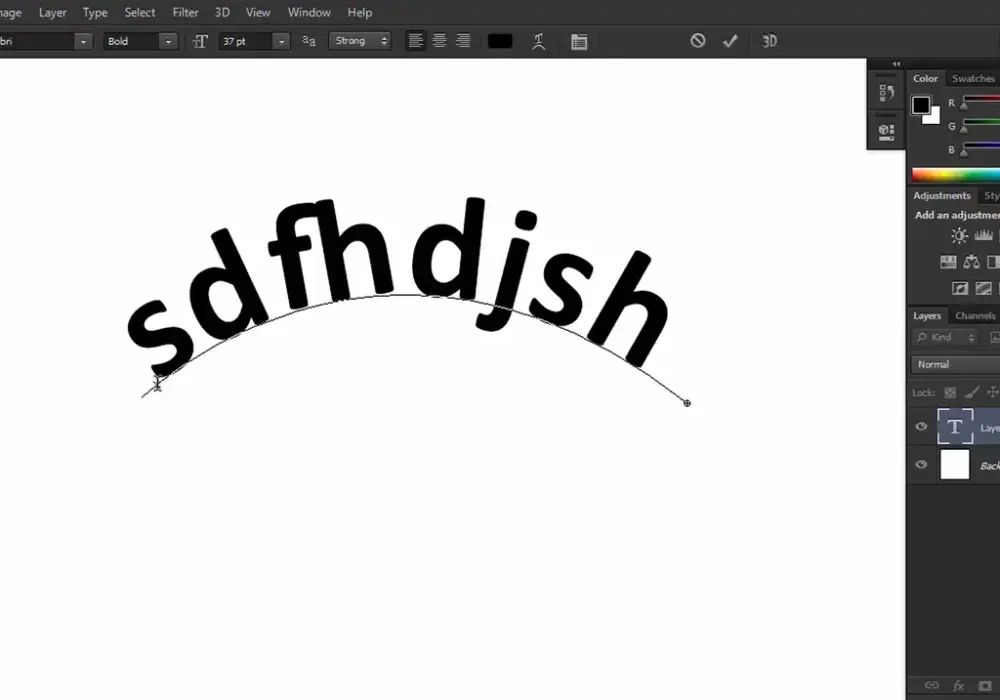
Task: Expand the collapsed panel dock arrows
Action: pyautogui.click(x=896, y=64)
